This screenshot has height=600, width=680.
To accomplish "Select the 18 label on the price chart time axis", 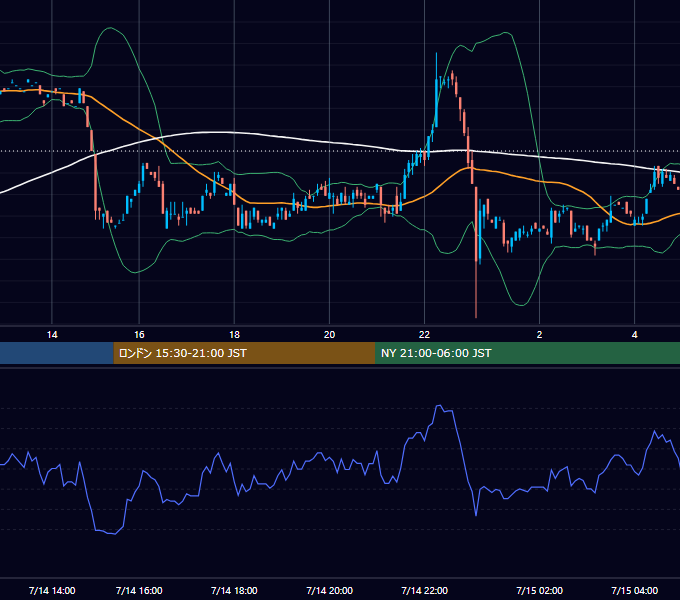I will click(234, 335).
